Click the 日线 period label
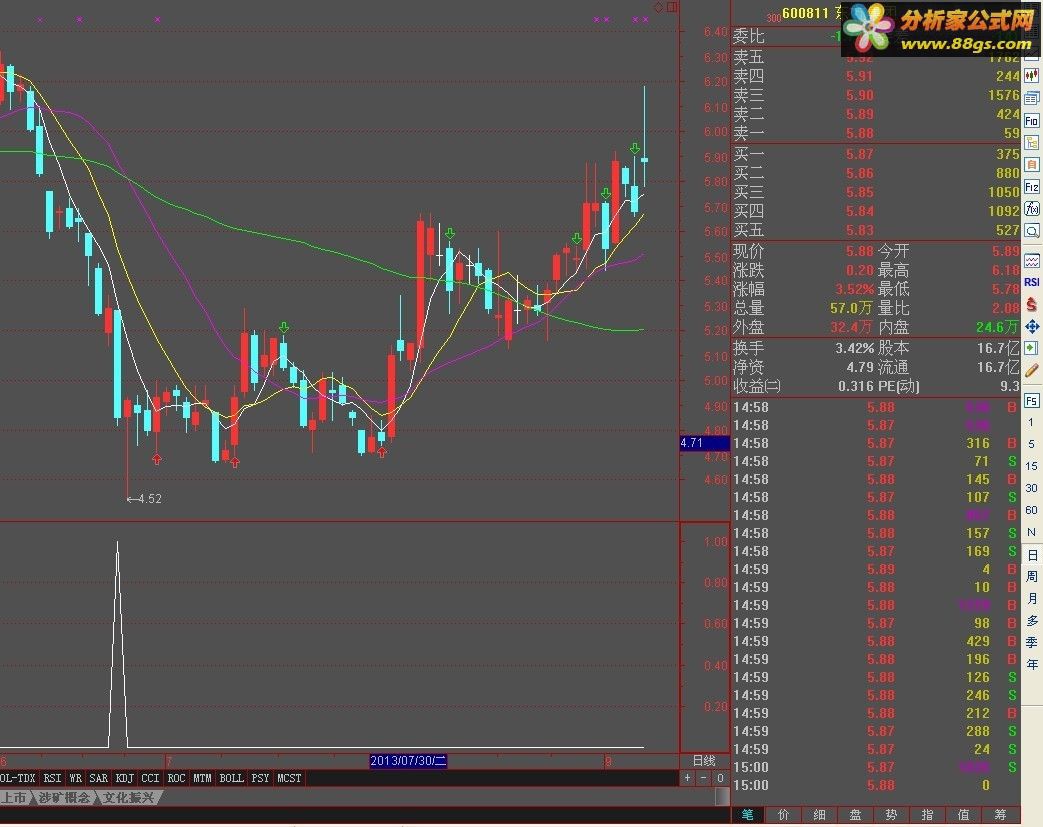This screenshot has height=827, width=1043. click(704, 760)
